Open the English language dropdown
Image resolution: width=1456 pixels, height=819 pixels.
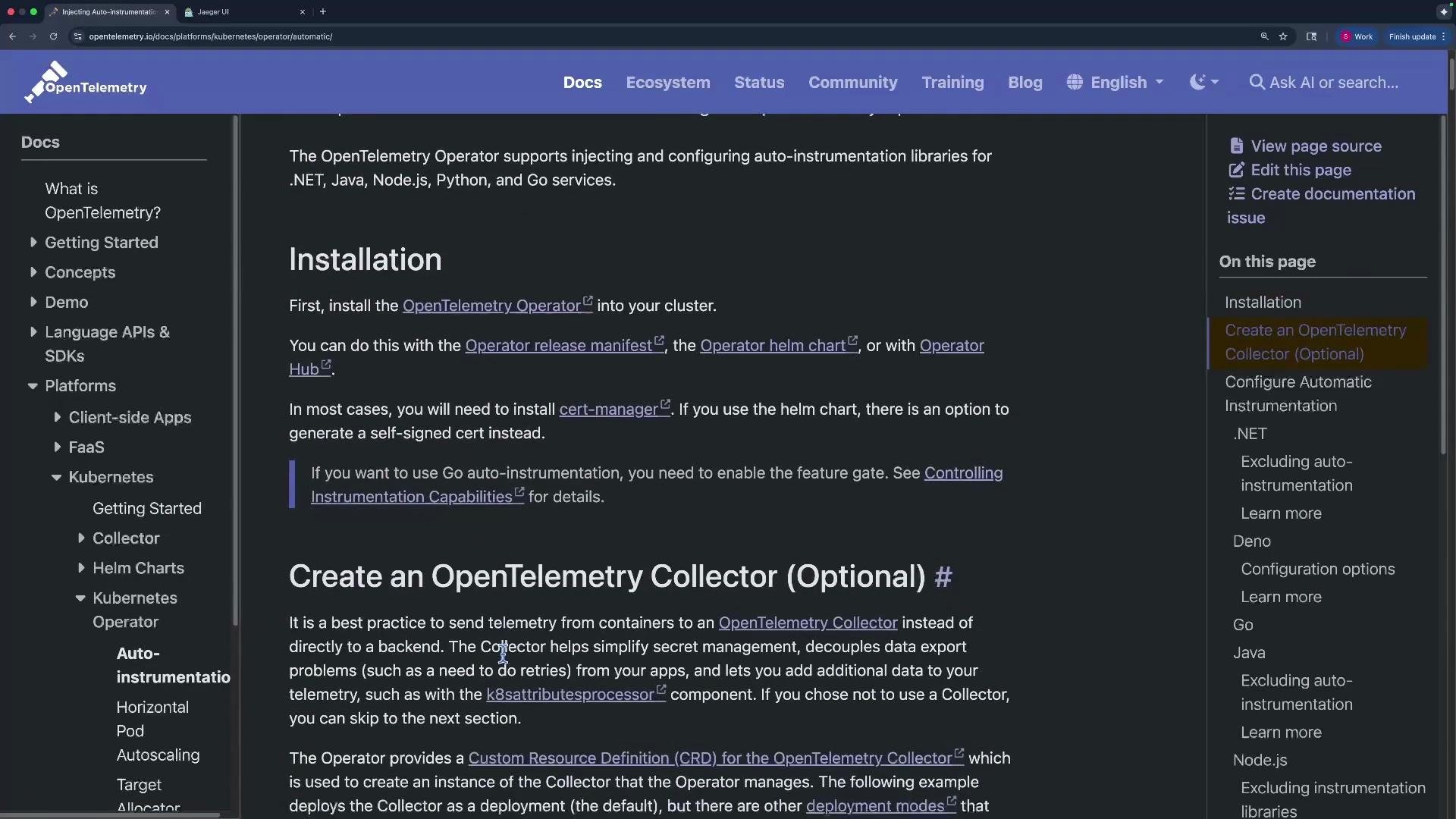point(1115,82)
